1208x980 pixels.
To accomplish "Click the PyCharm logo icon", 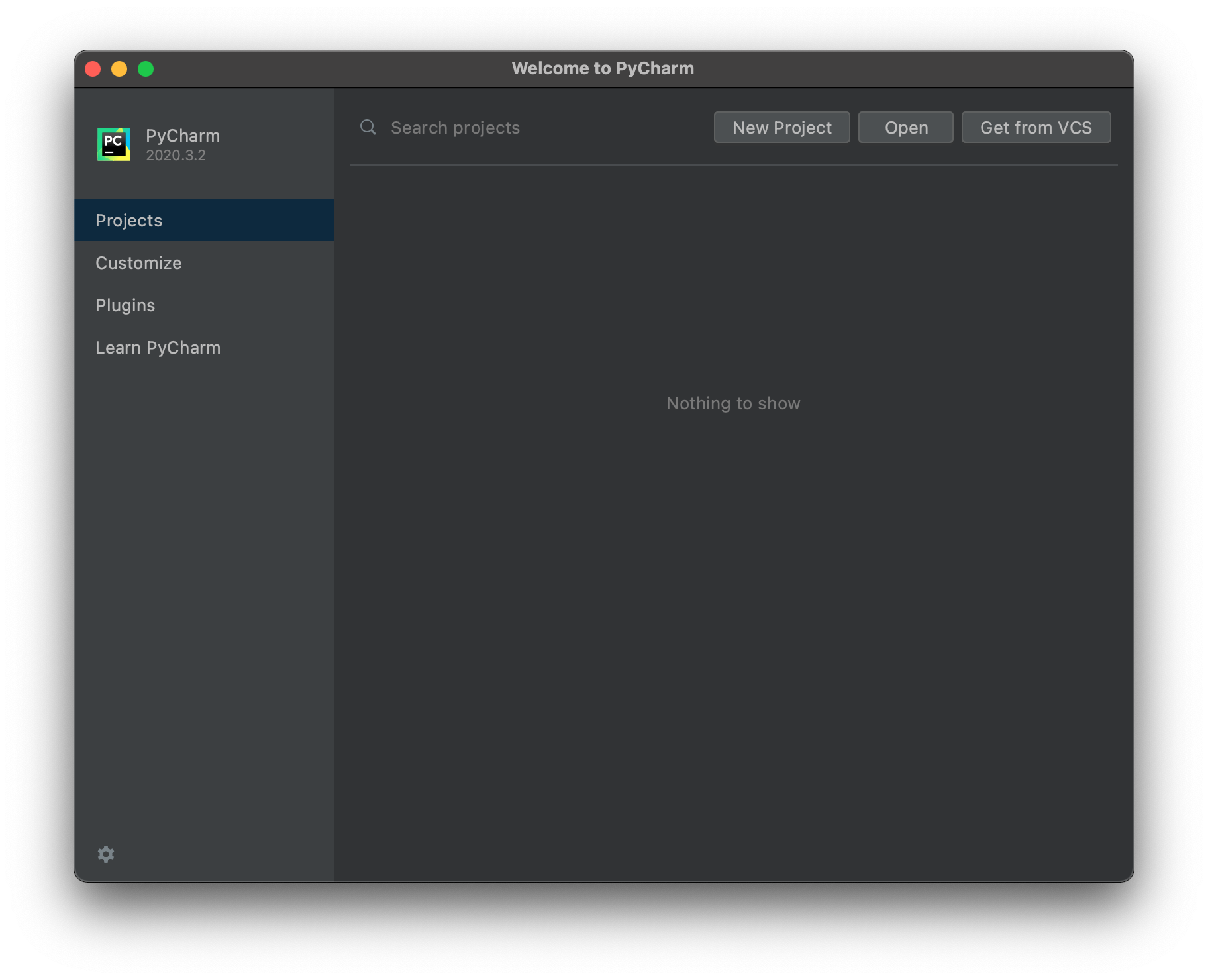I will point(114,144).
